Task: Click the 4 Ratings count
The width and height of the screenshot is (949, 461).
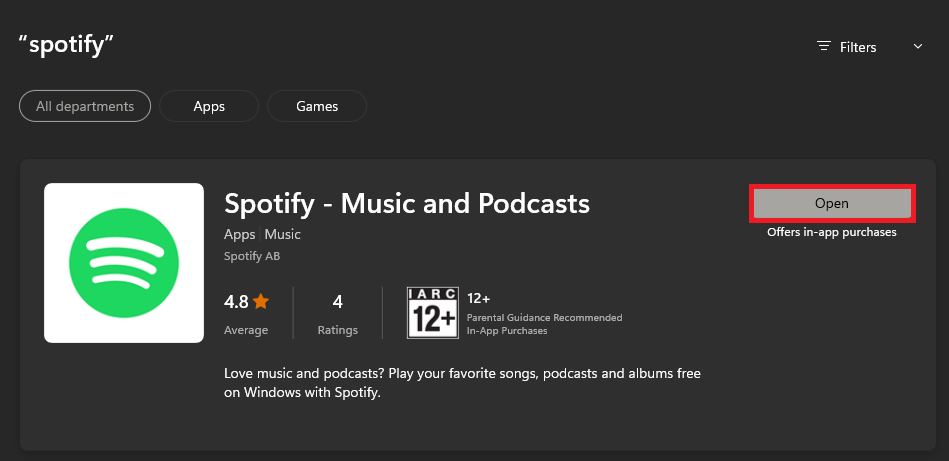Action: pos(338,315)
